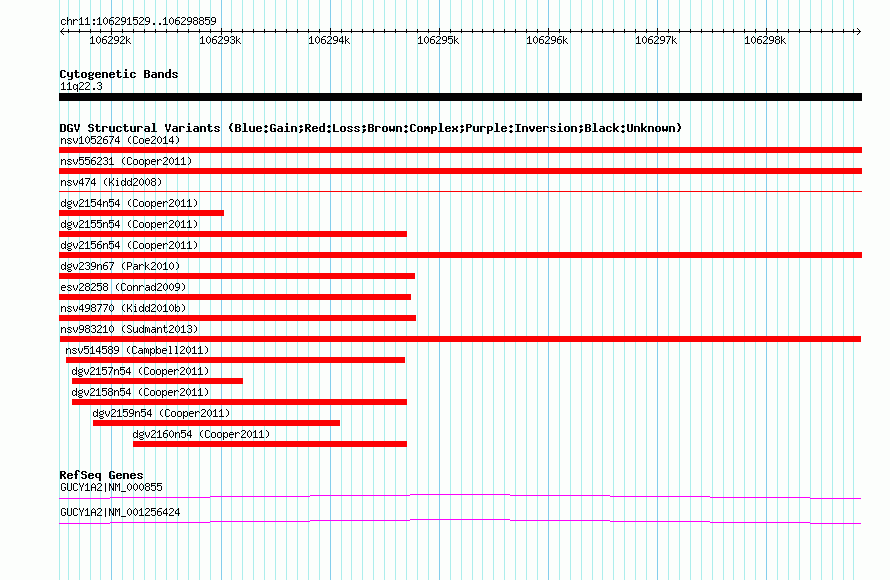This screenshot has height=580, width=890.
Task: Click the 106292k ruler tick label
Action: coord(110,40)
